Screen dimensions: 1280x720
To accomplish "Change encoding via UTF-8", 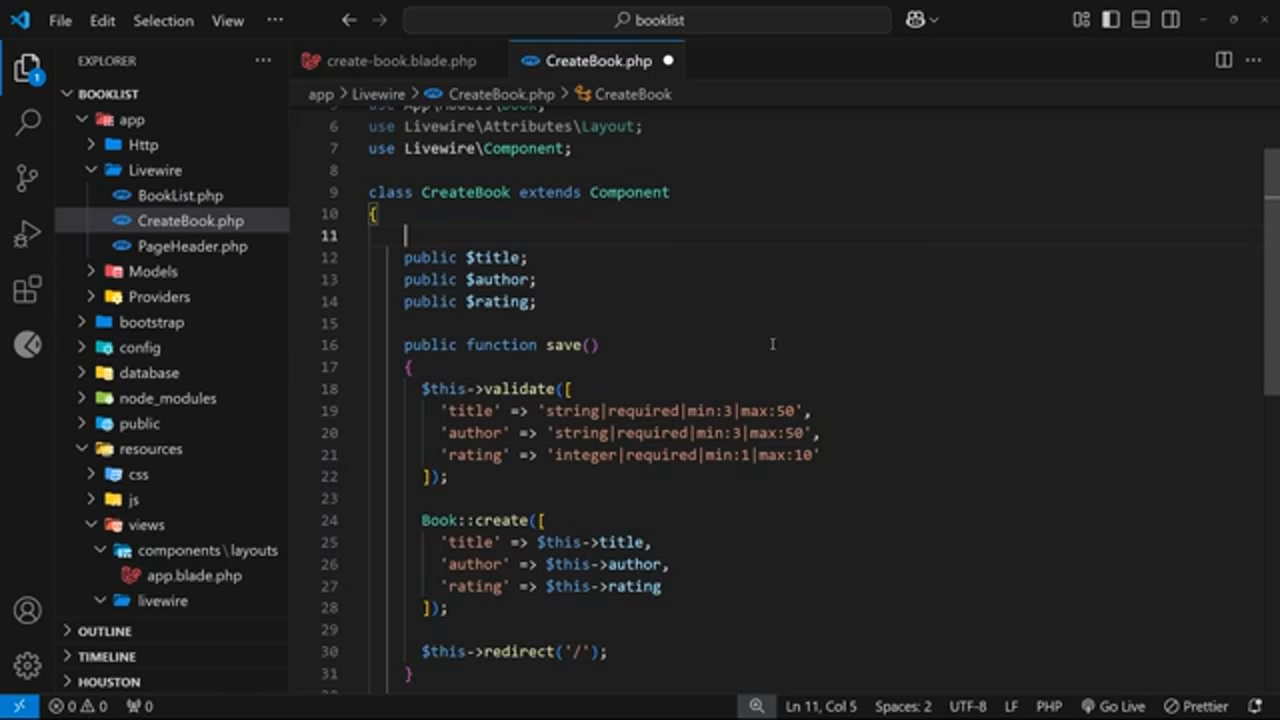I will point(967,706).
